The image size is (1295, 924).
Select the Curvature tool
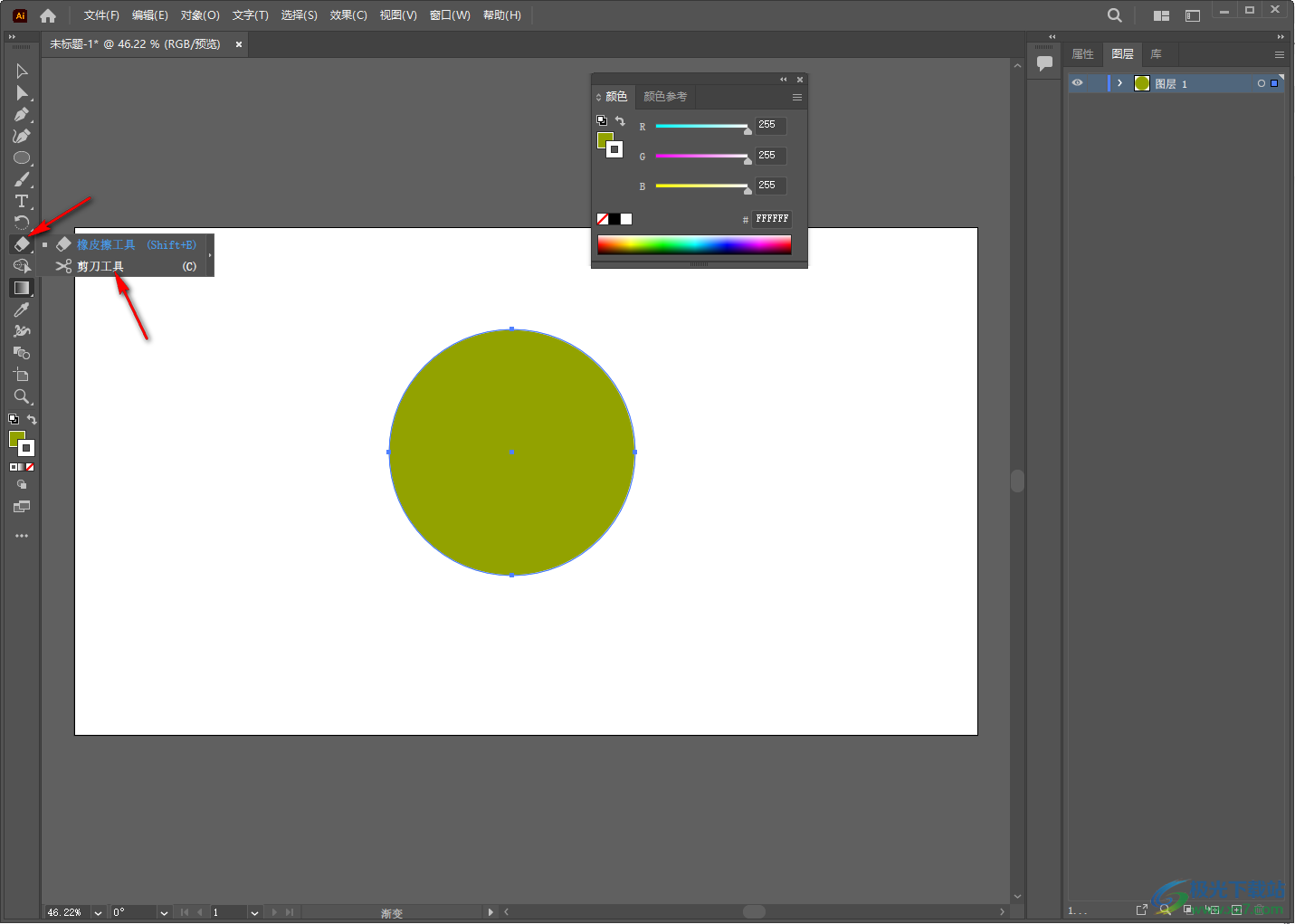22,136
